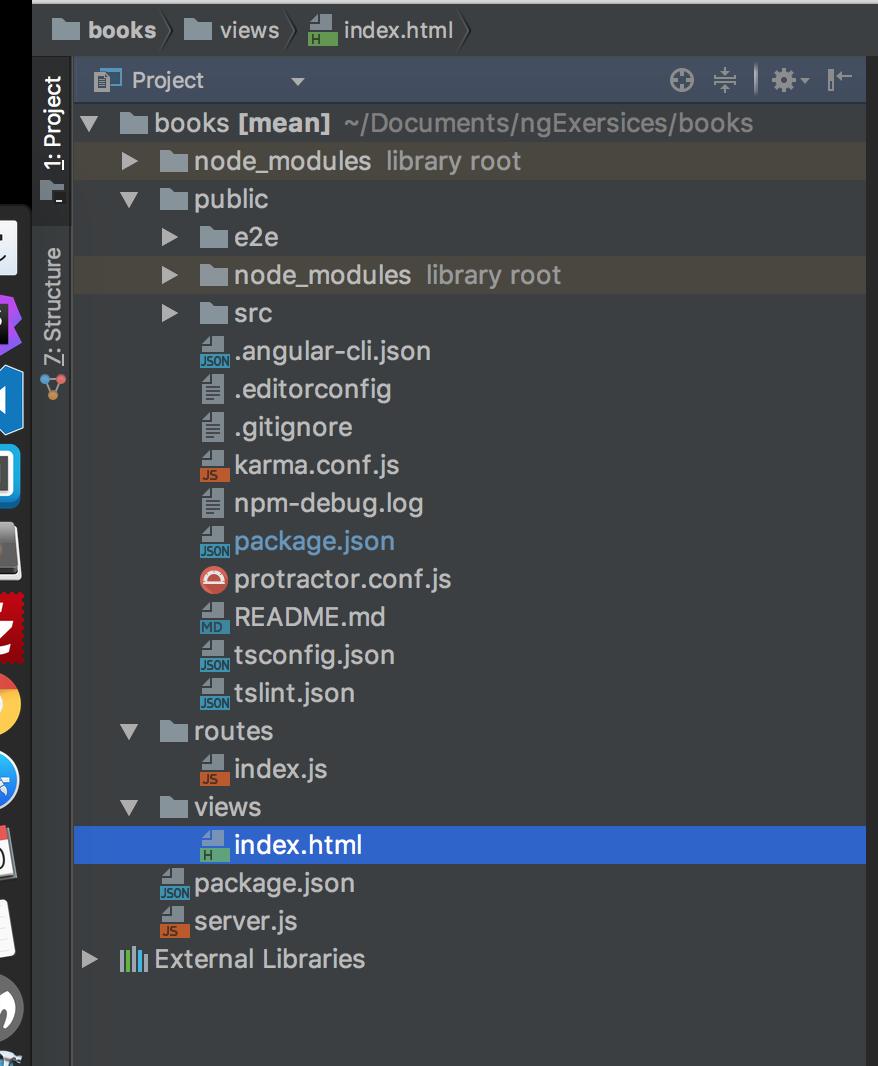This screenshot has width=878, height=1066.
Task: Click the JS icon beside server.js
Action: pyautogui.click(x=173, y=921)
